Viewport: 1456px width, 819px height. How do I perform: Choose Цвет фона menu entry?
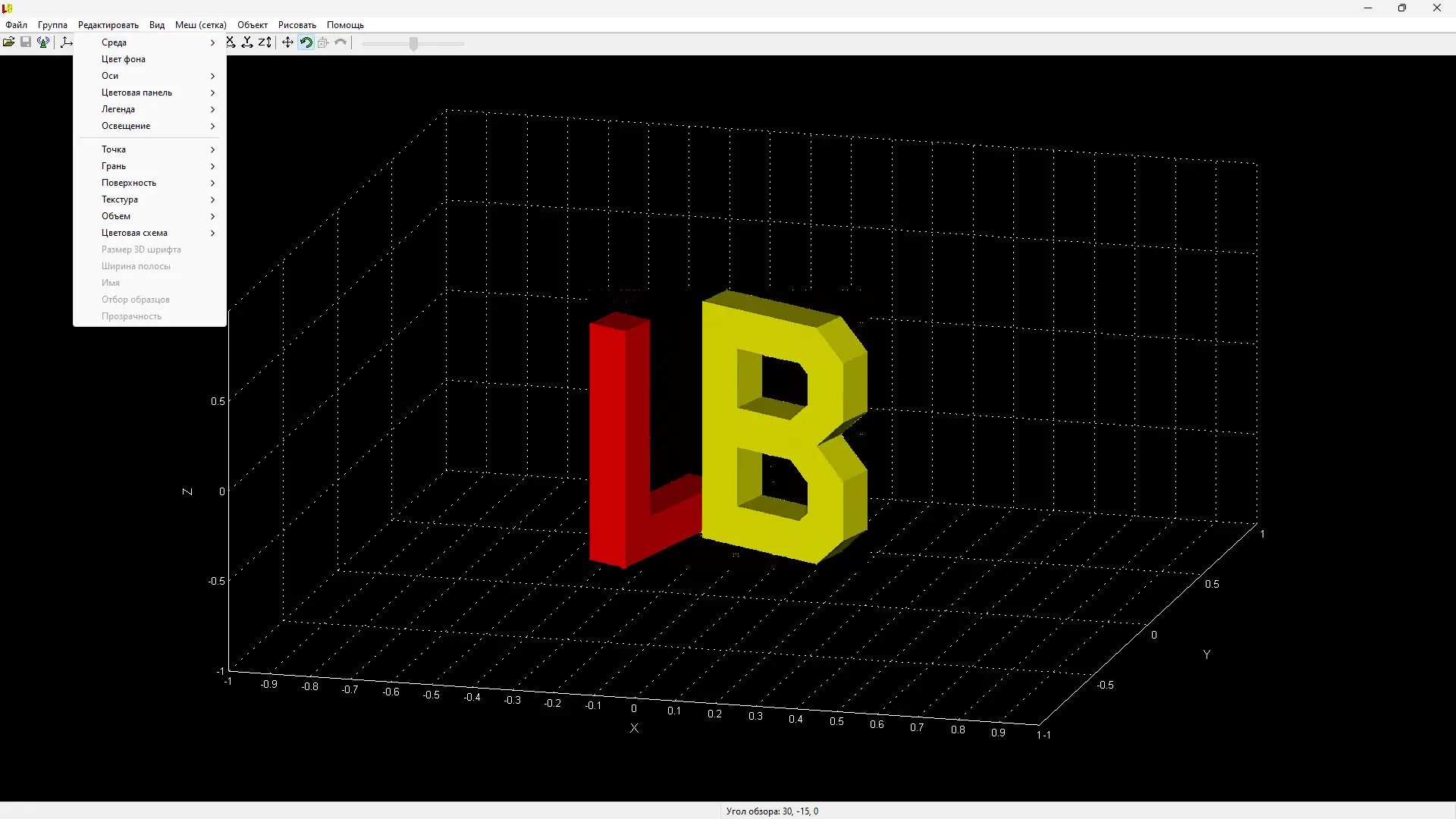point(124,59)
